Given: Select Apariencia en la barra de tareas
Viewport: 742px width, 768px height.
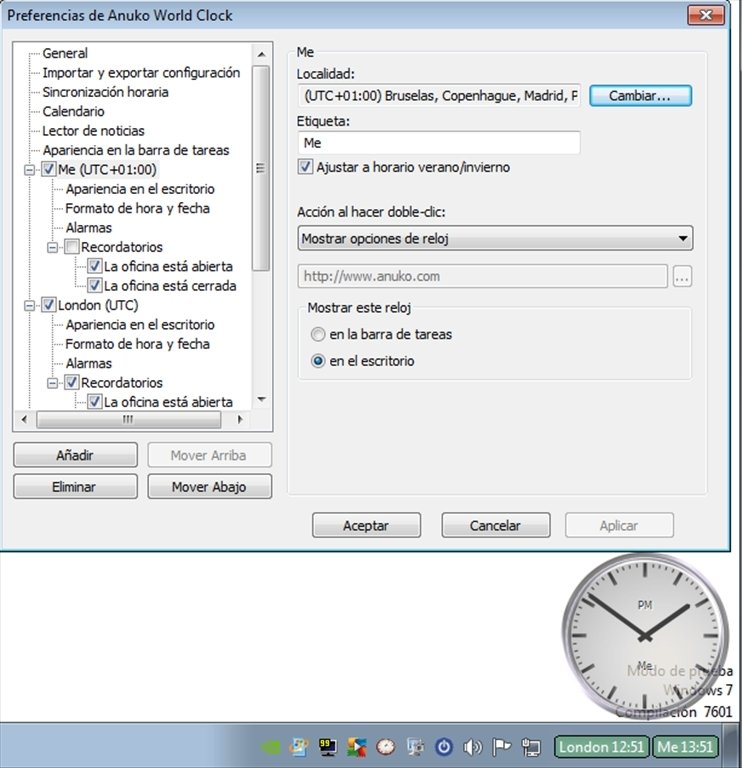Looking at the screenshot, I should [136, 150].
